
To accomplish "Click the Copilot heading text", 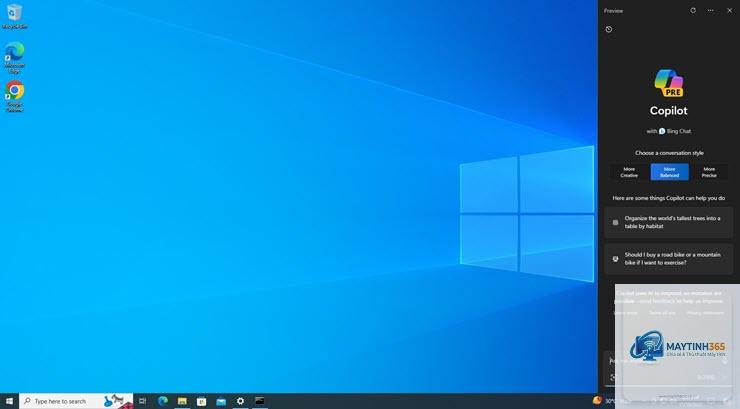I will pyautogui.click(x=668, y=111).
